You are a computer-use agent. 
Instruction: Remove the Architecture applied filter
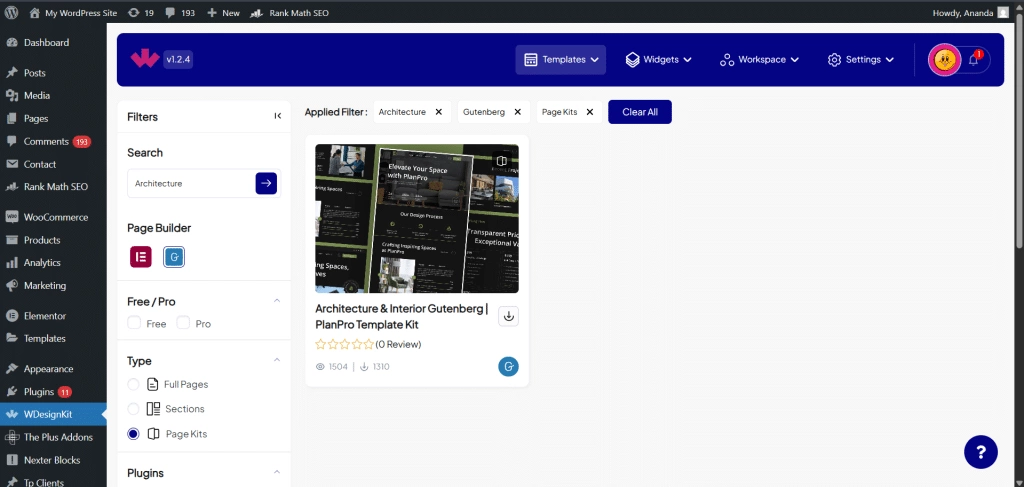(439, 112)
